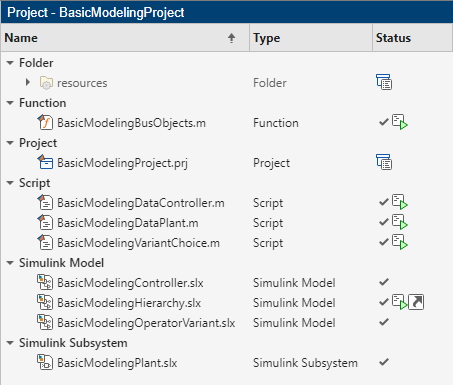Click the Project - BasicModelingProject title bar
This screenshot has width=453, height=385.
(226, 12)
